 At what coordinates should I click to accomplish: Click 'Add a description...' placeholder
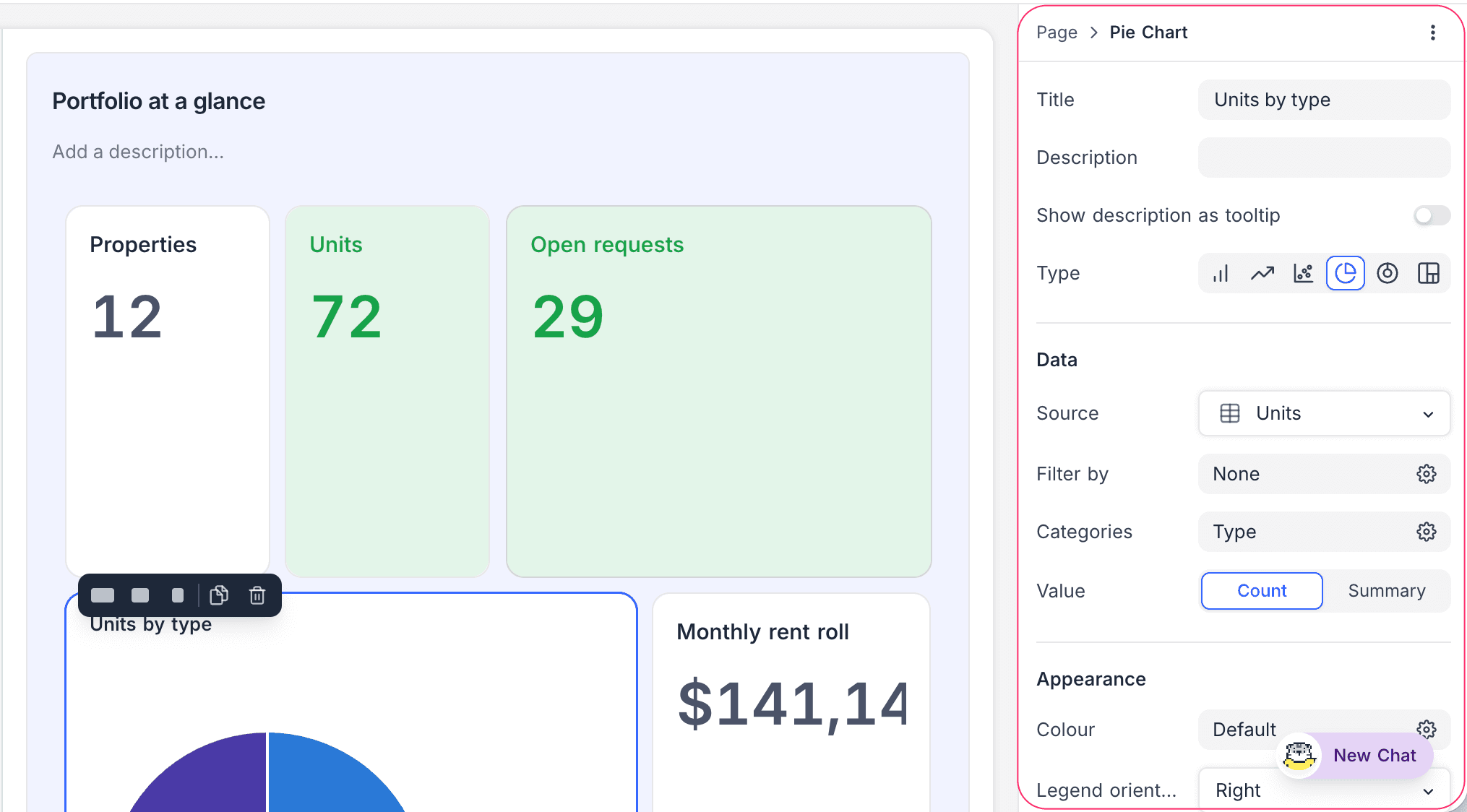click(138, 152)
